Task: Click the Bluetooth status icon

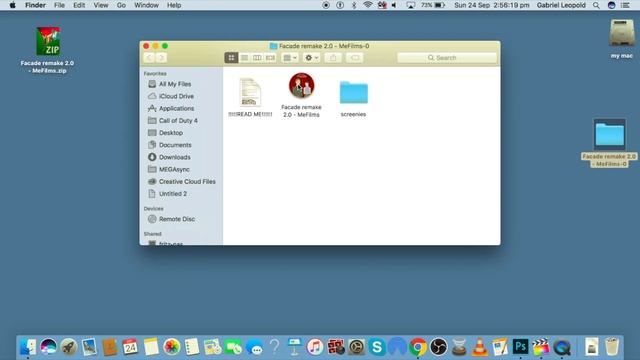Action: click(354, 5)
